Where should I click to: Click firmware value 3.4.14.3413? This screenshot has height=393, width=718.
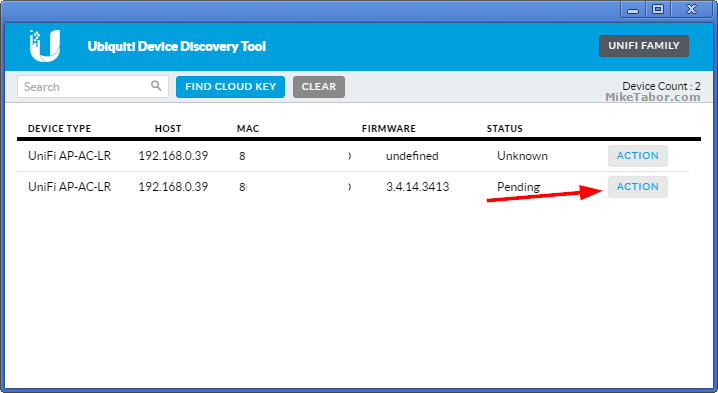coord(418,187)
